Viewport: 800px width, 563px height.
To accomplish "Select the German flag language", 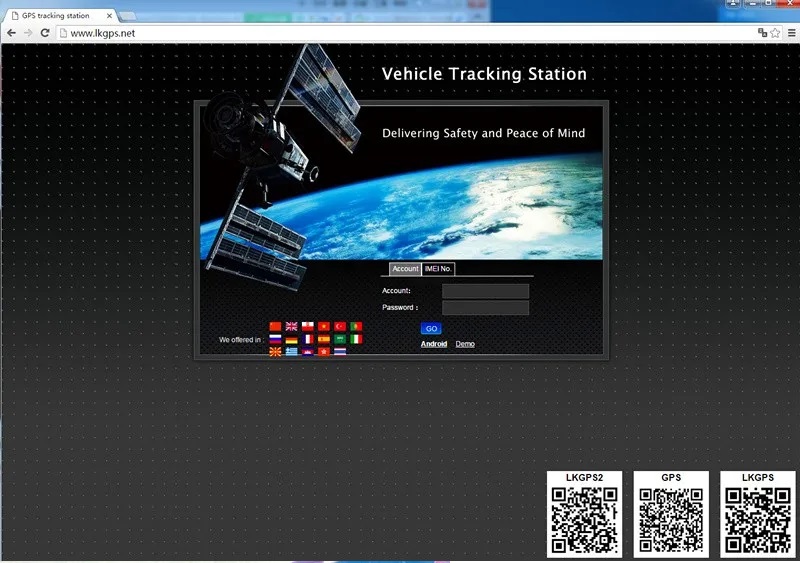I will point(292,339).
